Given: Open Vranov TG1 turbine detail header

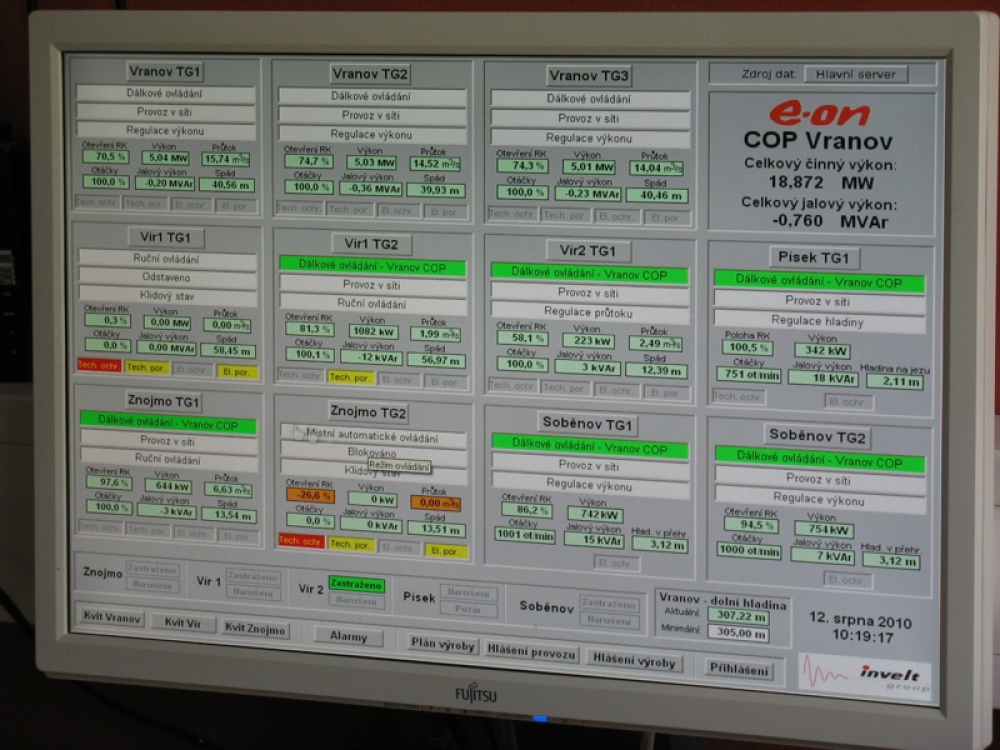Looking at the screenshot, I should pyautogui.click(x=166, y=71).
